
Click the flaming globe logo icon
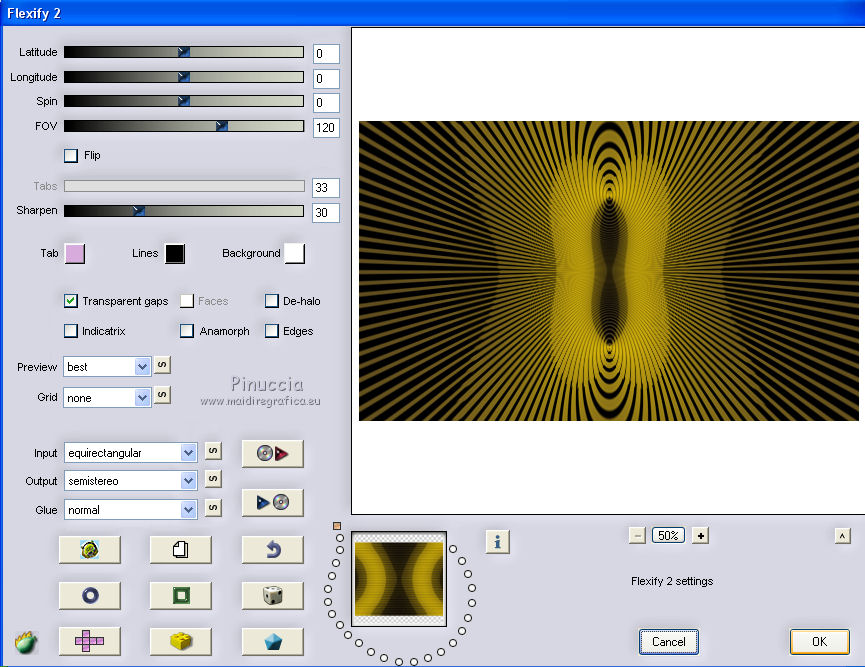26,642
